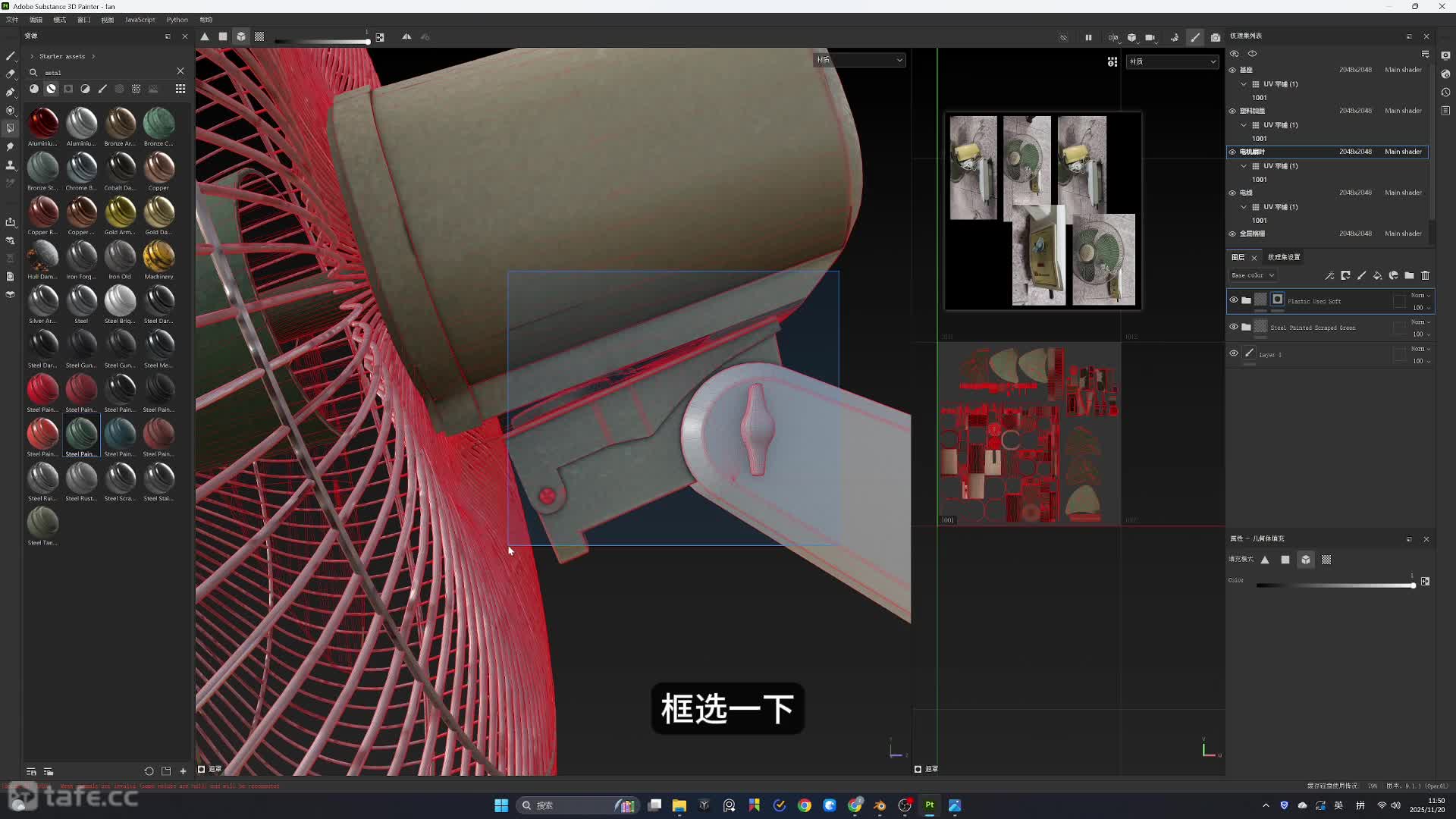This screenshot has height=819, width=1456.
Task: Click the delete layer trash icon
Action: pyautogui.click(x=1425, y=275)
